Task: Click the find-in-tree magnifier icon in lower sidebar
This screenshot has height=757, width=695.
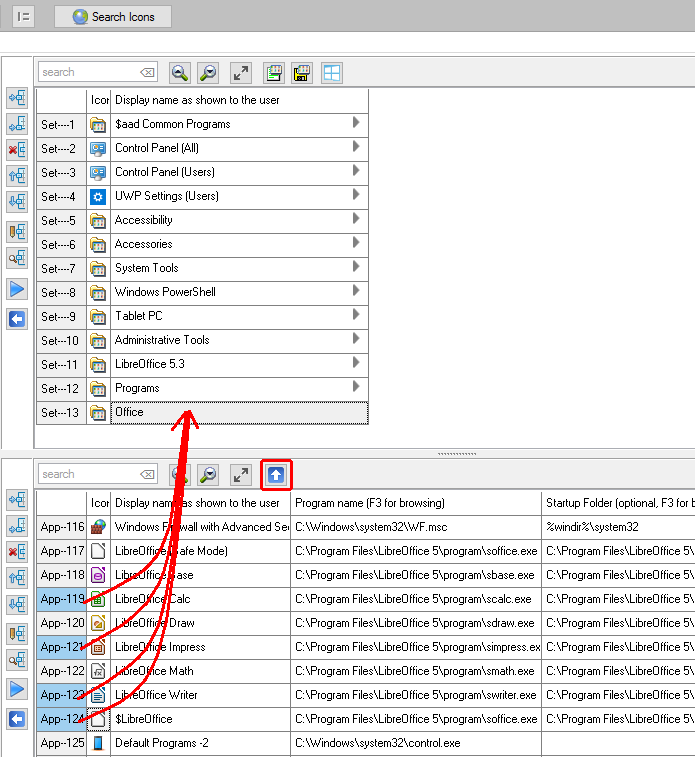Action: click(17, 660)
